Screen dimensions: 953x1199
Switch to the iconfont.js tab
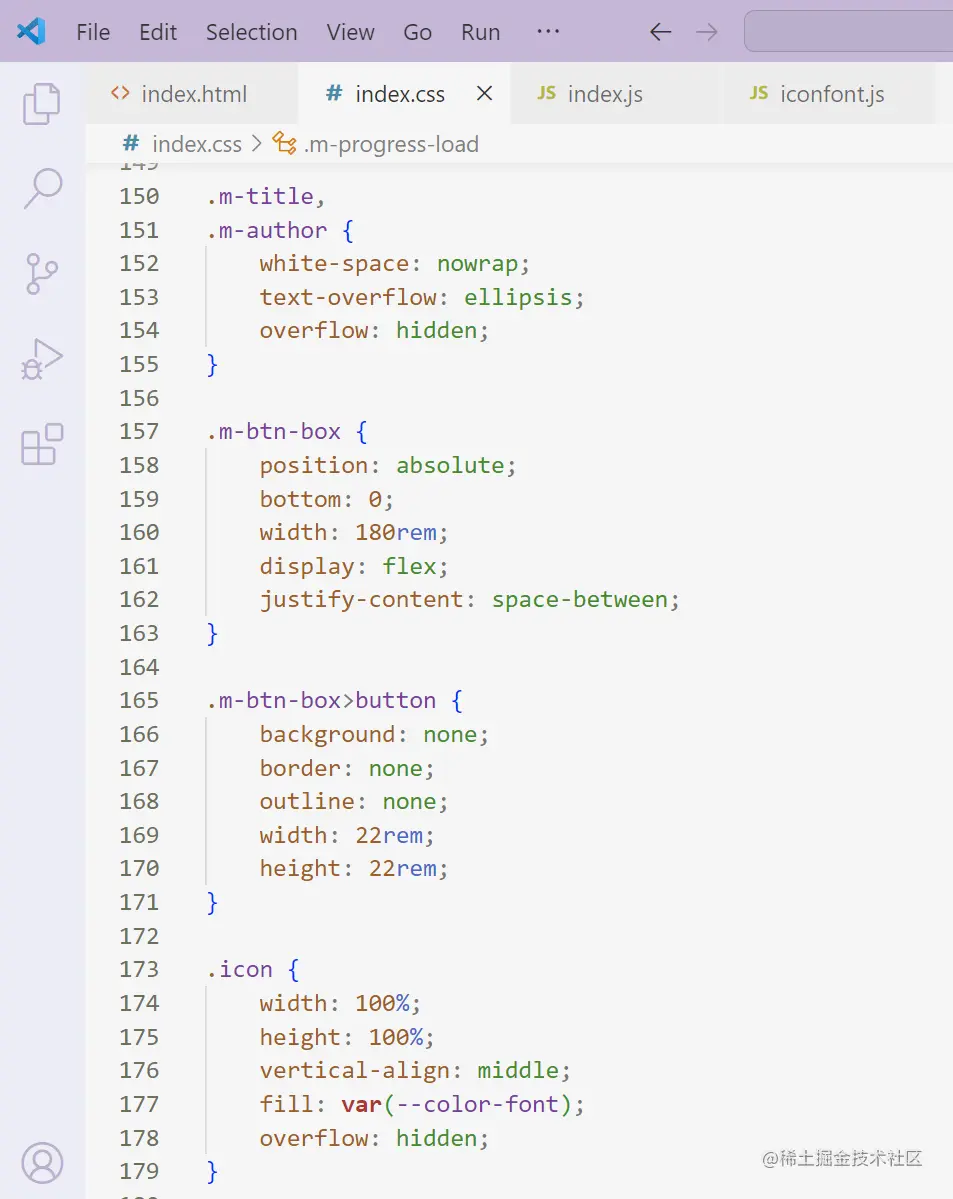tap(829, 93)
